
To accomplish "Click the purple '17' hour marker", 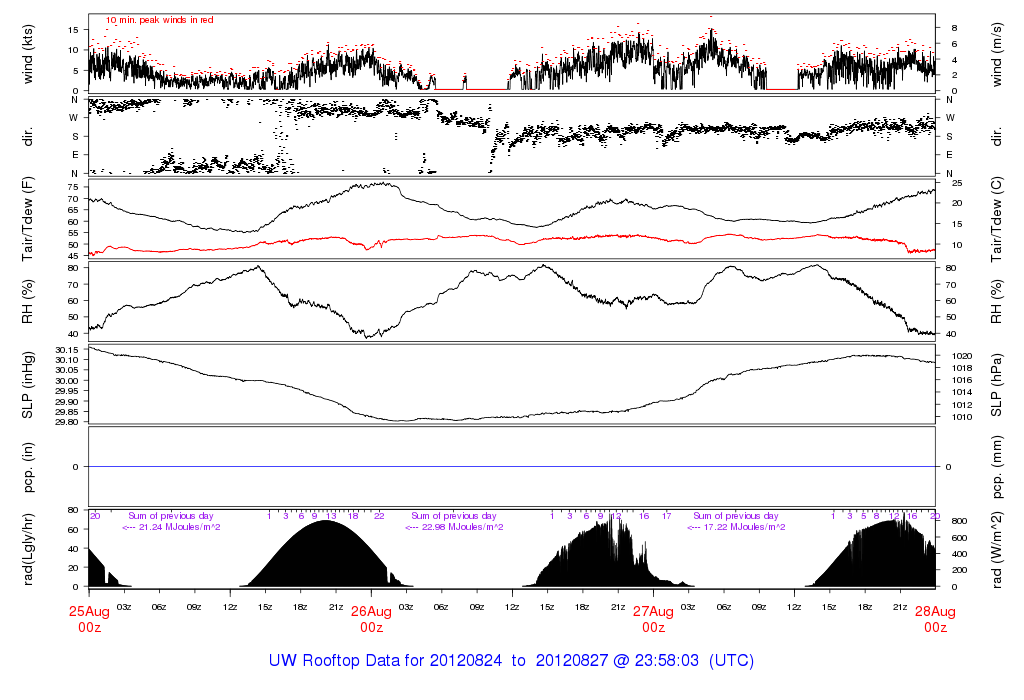I will [666, 516].
